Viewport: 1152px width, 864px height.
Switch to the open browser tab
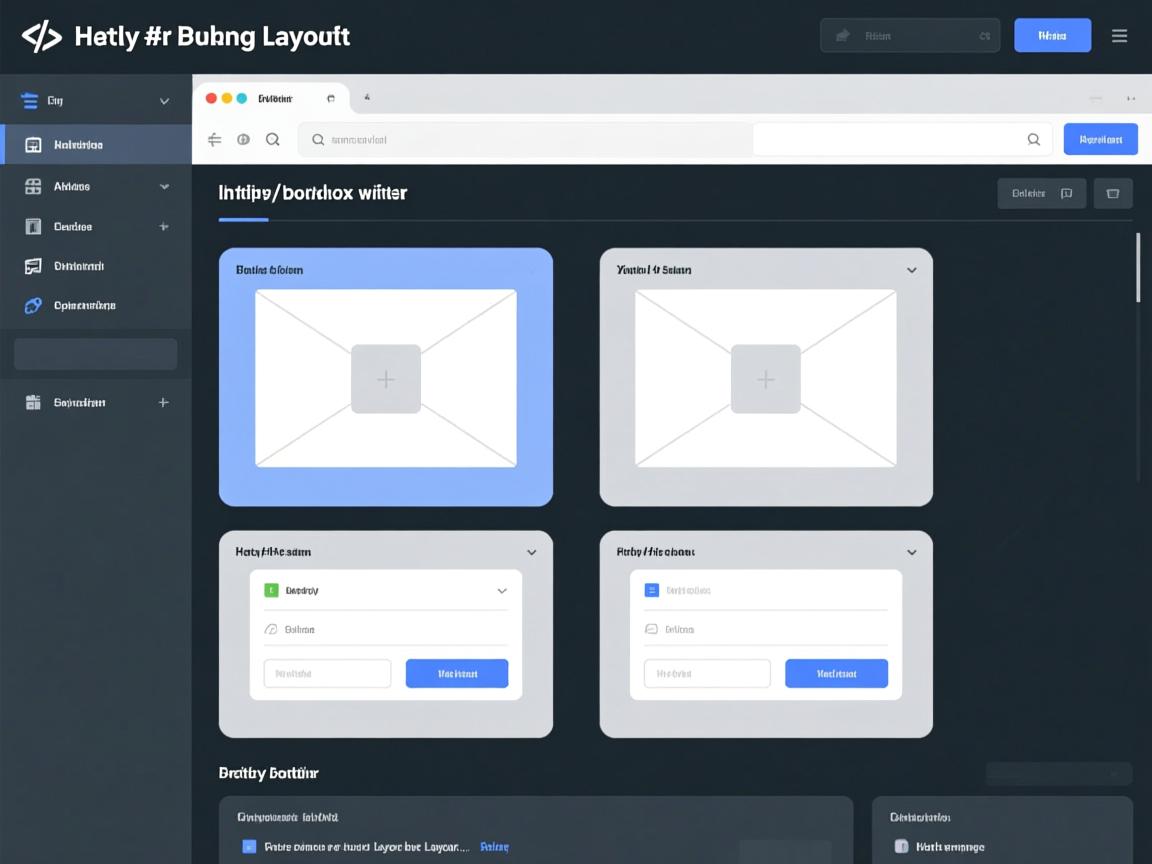point(273,99)
